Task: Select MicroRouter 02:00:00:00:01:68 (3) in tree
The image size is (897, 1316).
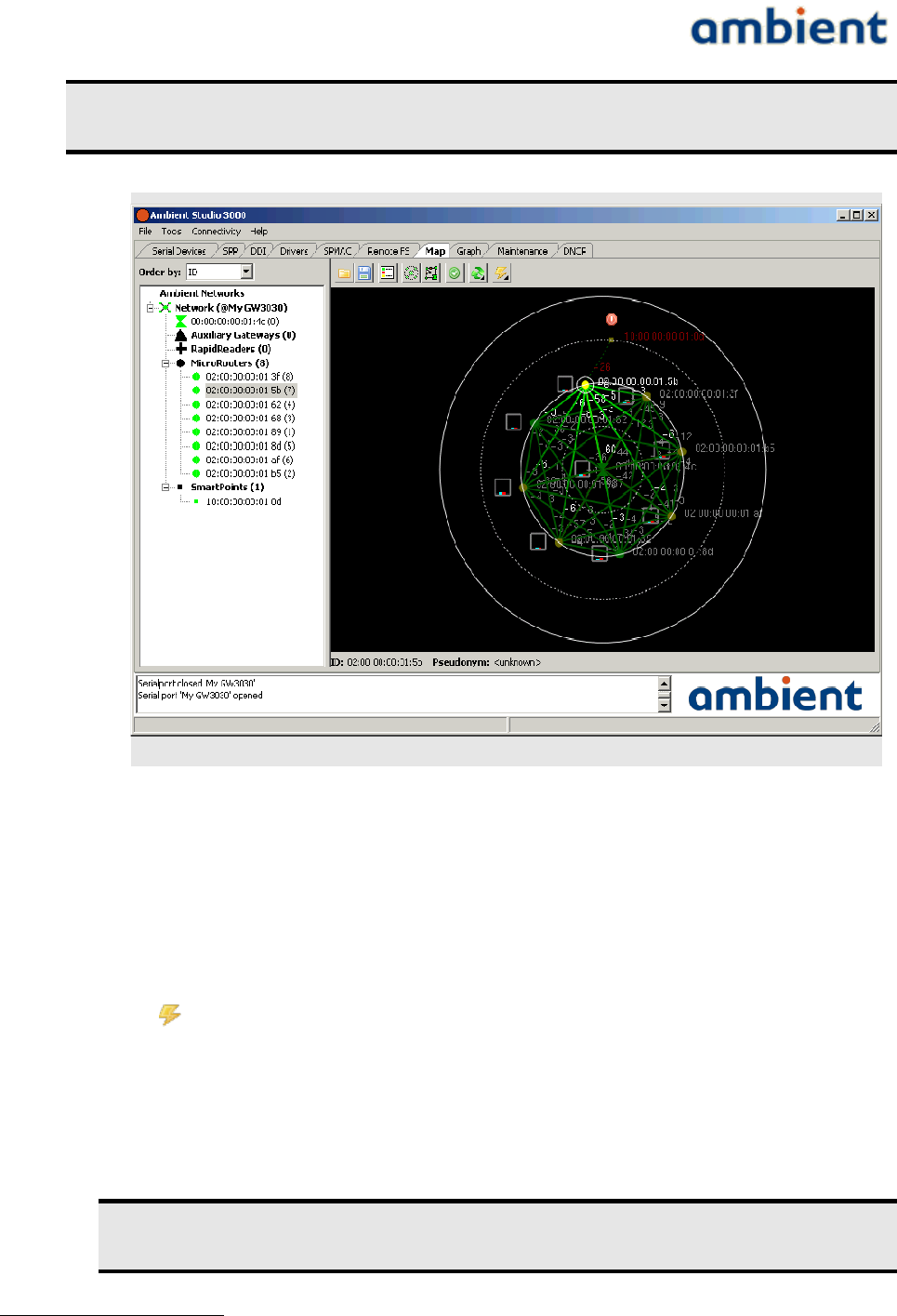Action: click(x=250, y=419)
